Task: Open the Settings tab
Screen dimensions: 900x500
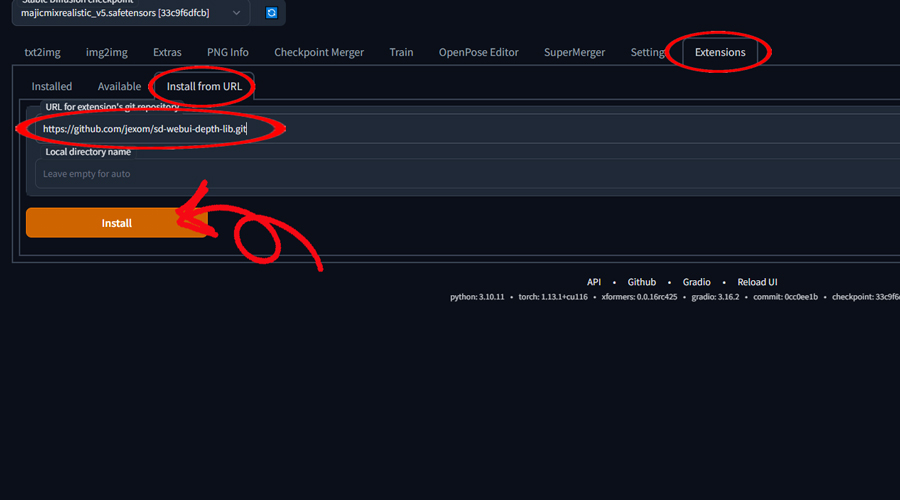Action: (647, 52)
